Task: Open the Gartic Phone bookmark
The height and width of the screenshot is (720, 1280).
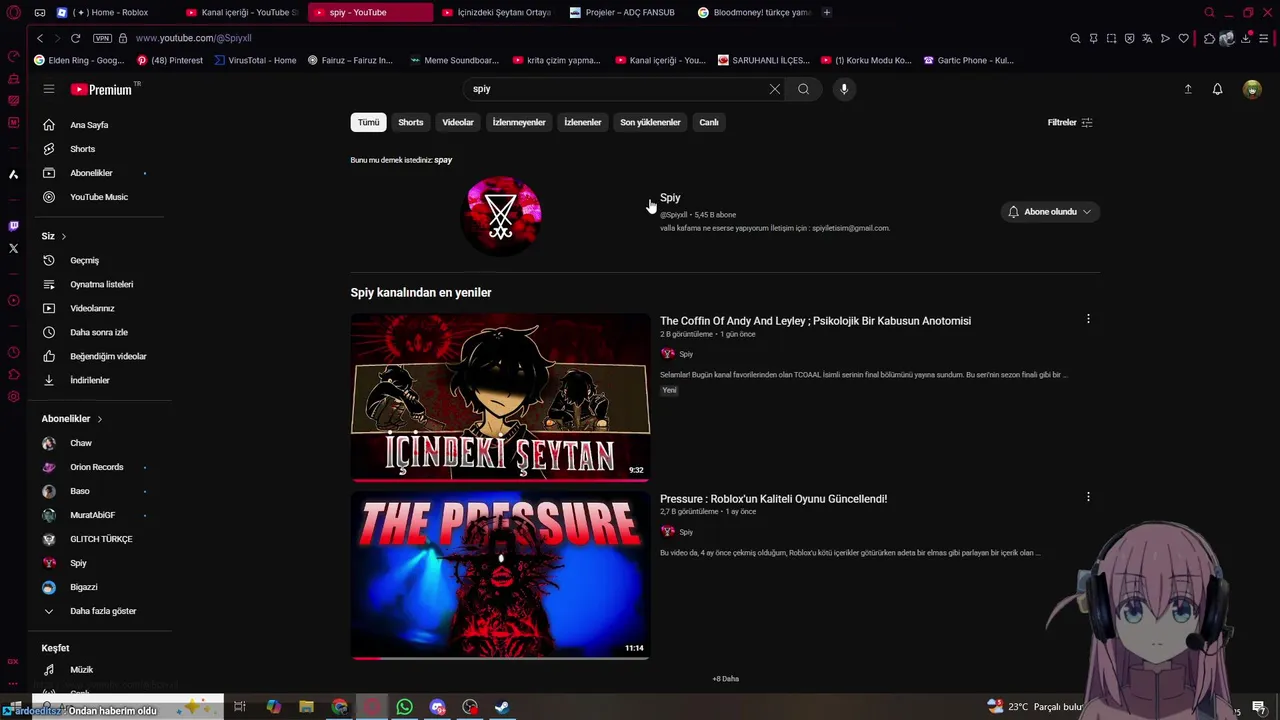Action: [x=968, y=60]
